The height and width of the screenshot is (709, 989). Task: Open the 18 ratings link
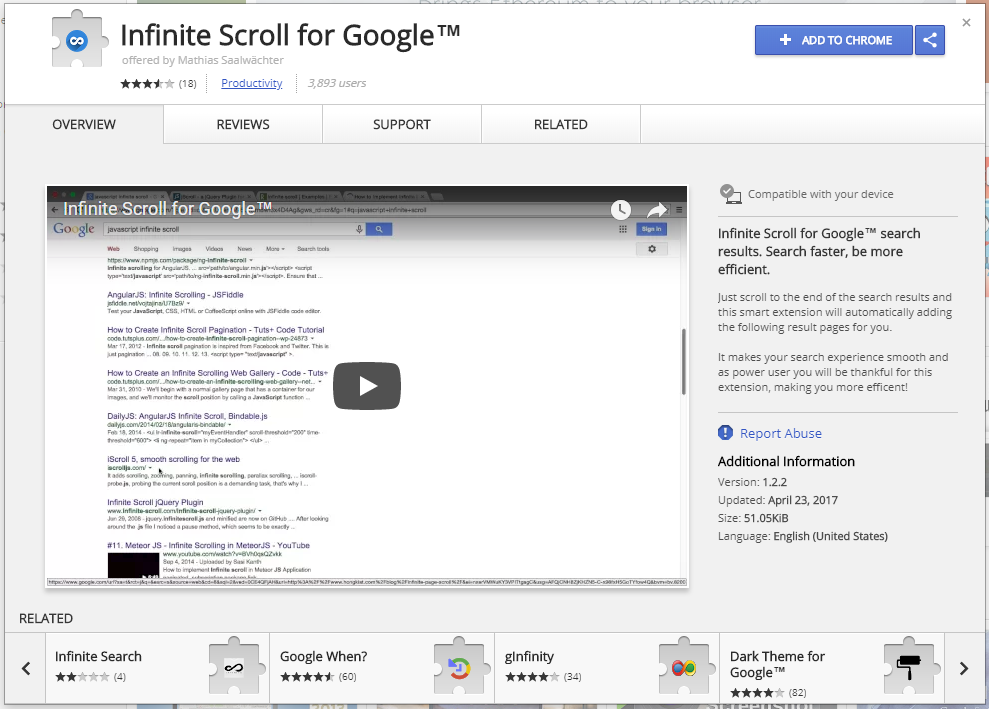(190, 83)
